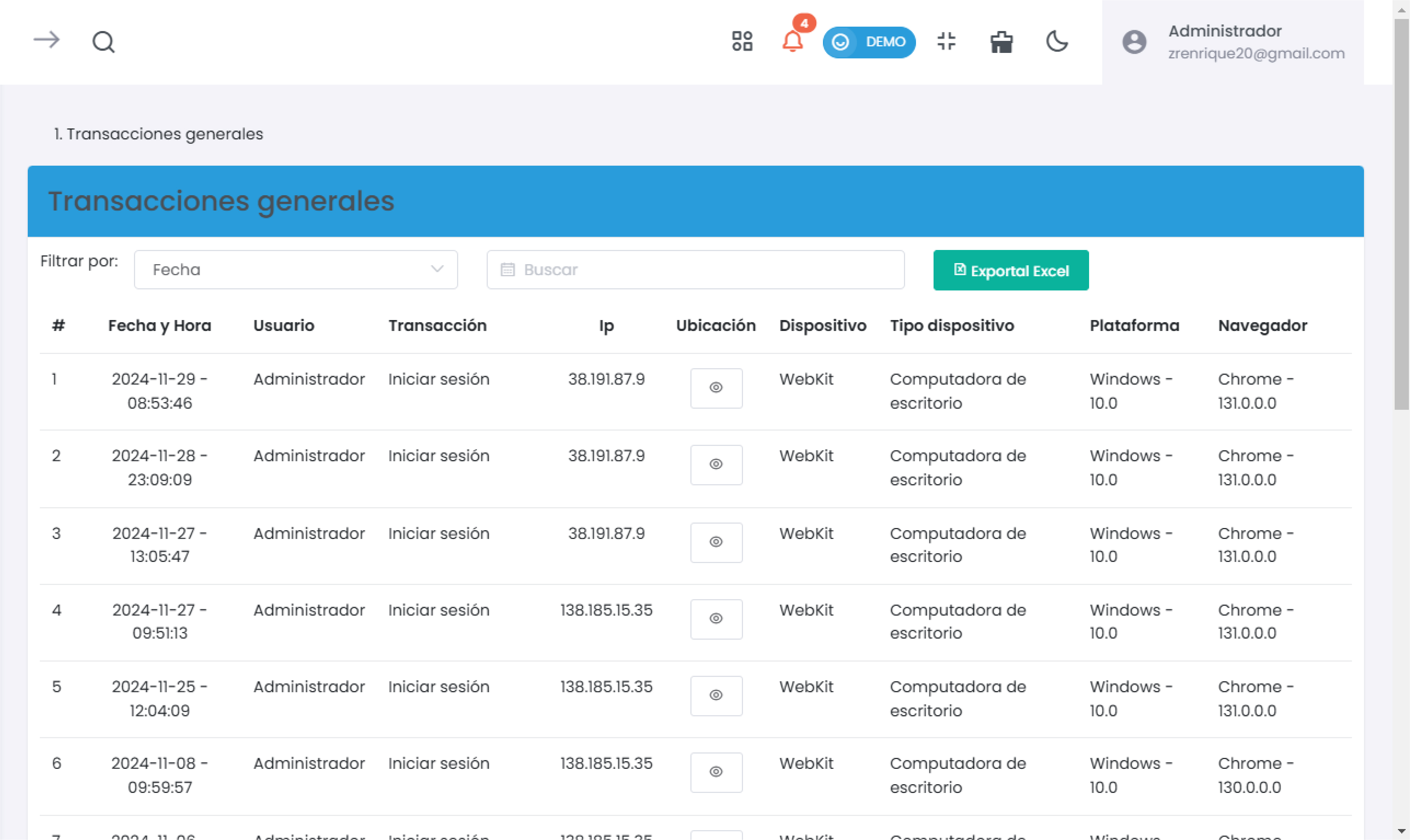Click the Transacción column header
The width and height of the screenshot is (1410, 840).
[x=437, y=325]
